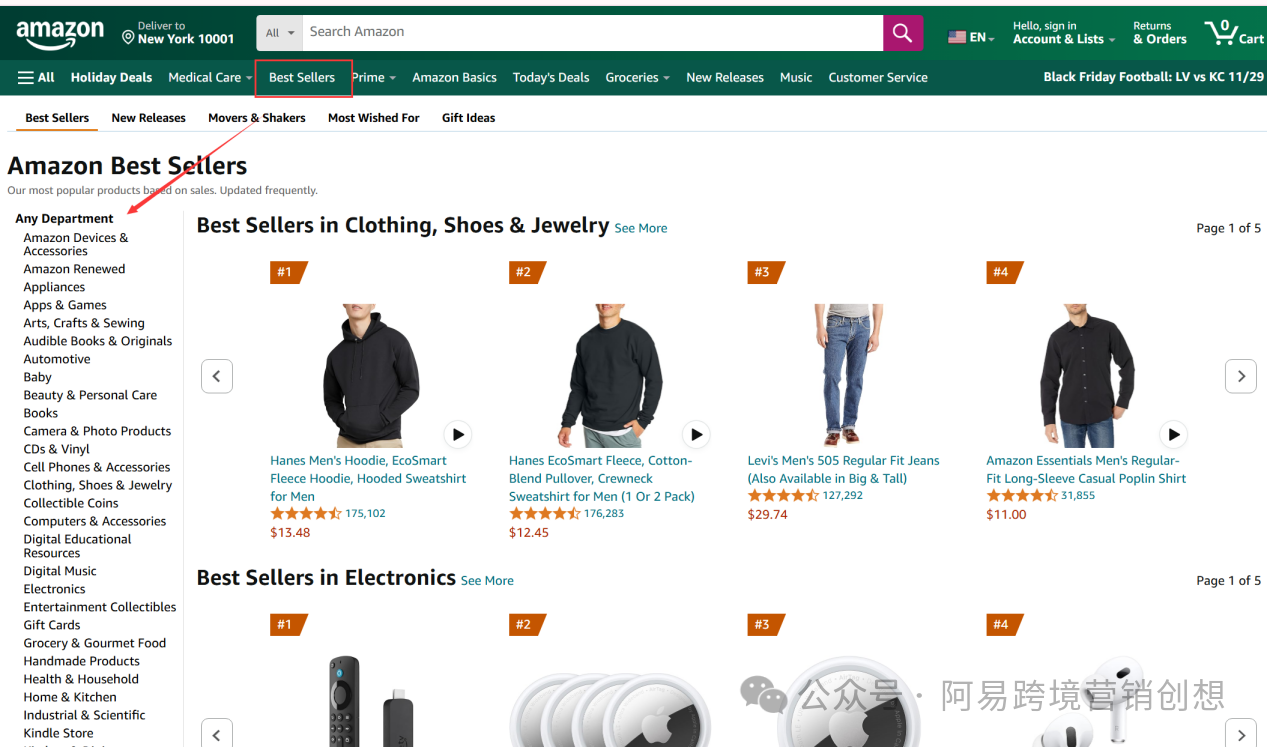Play video for Hanes Men's Hoodie

click(x=457, y=434)
